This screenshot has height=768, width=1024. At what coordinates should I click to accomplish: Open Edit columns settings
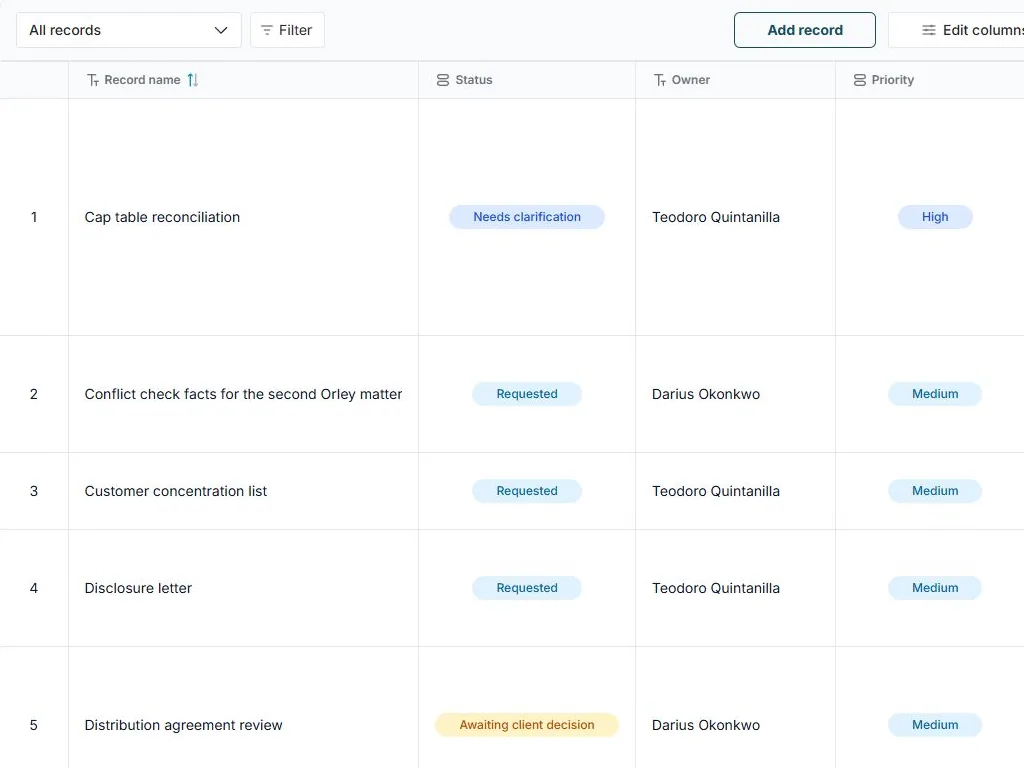[x=957, y=30]
